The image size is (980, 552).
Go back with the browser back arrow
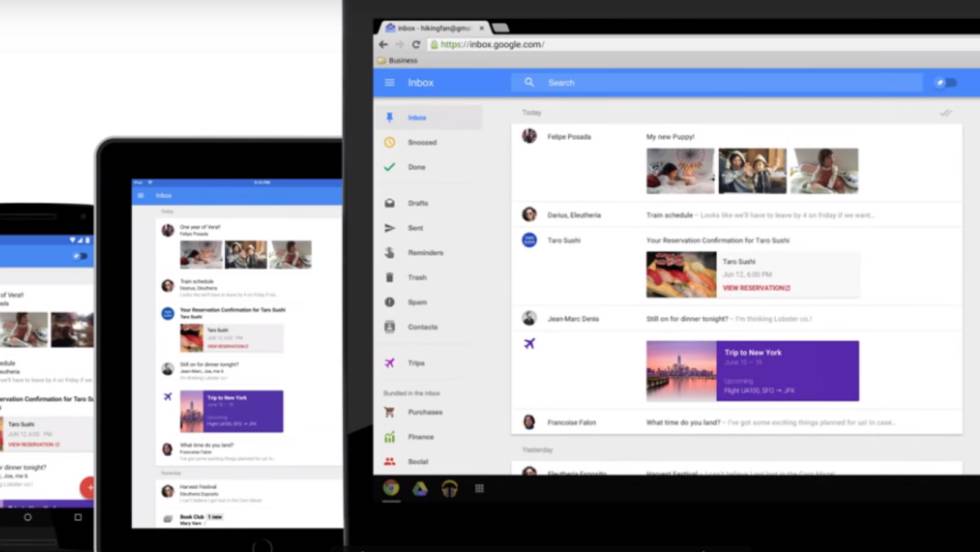[383, 44]
